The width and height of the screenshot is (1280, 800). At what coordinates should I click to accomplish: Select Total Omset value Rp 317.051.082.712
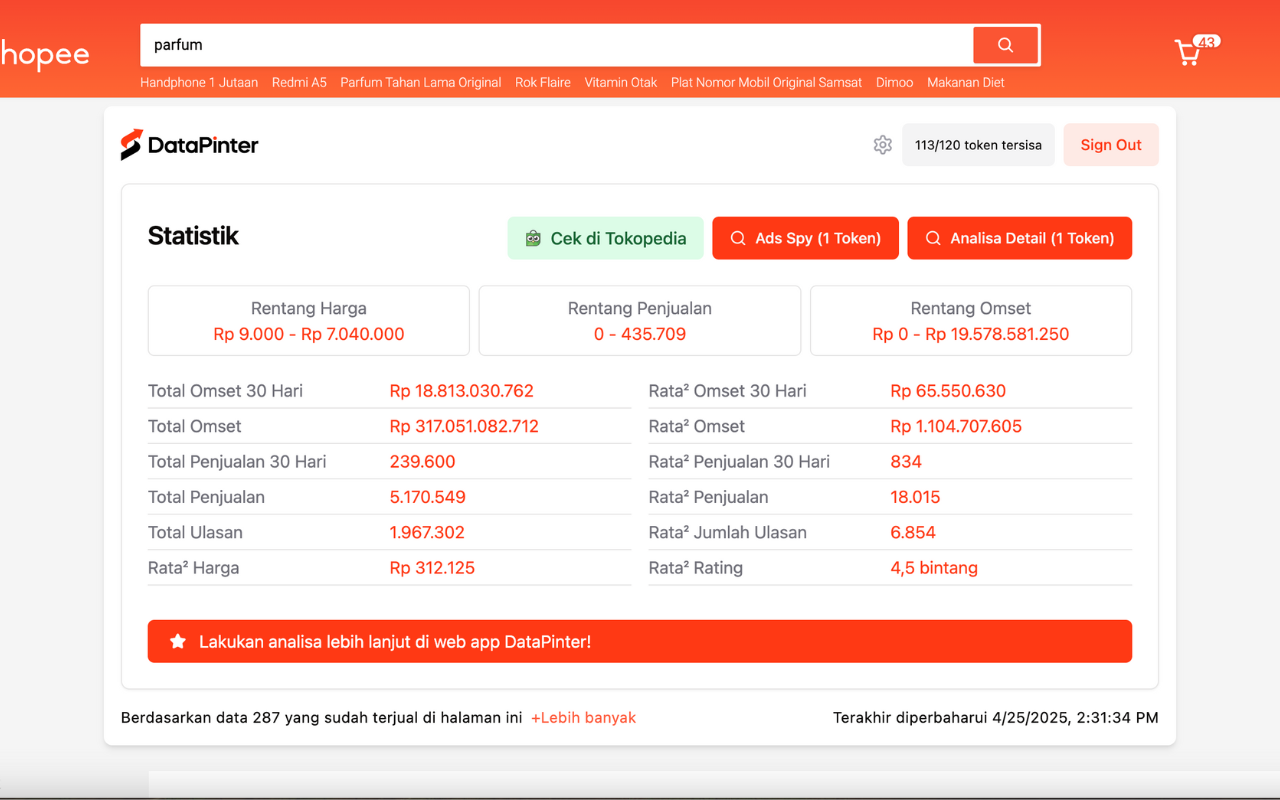click(464, 426)
